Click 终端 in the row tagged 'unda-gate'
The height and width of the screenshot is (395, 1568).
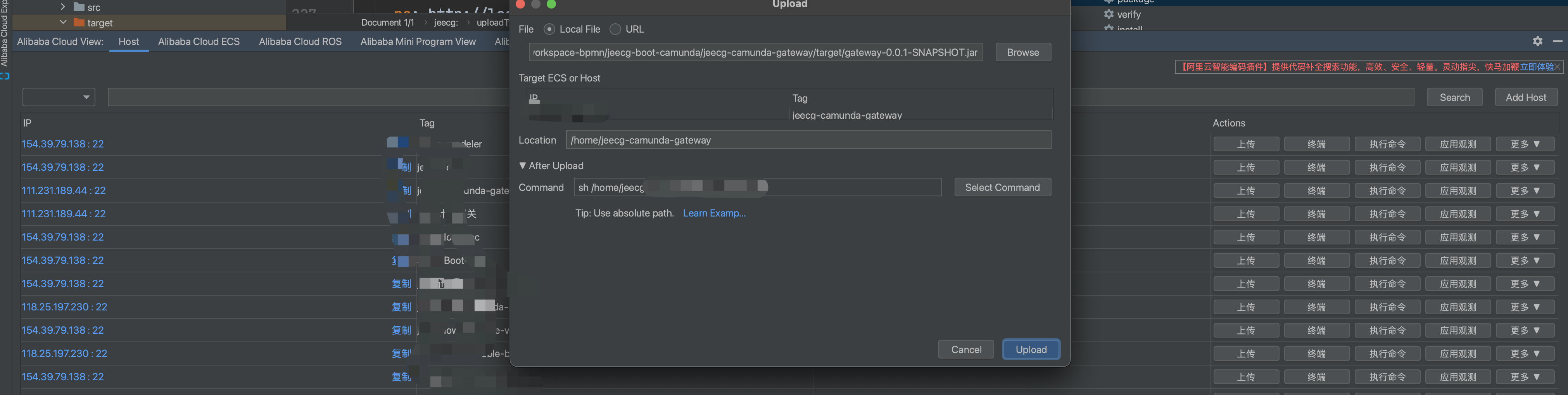tap(1317, 191)
